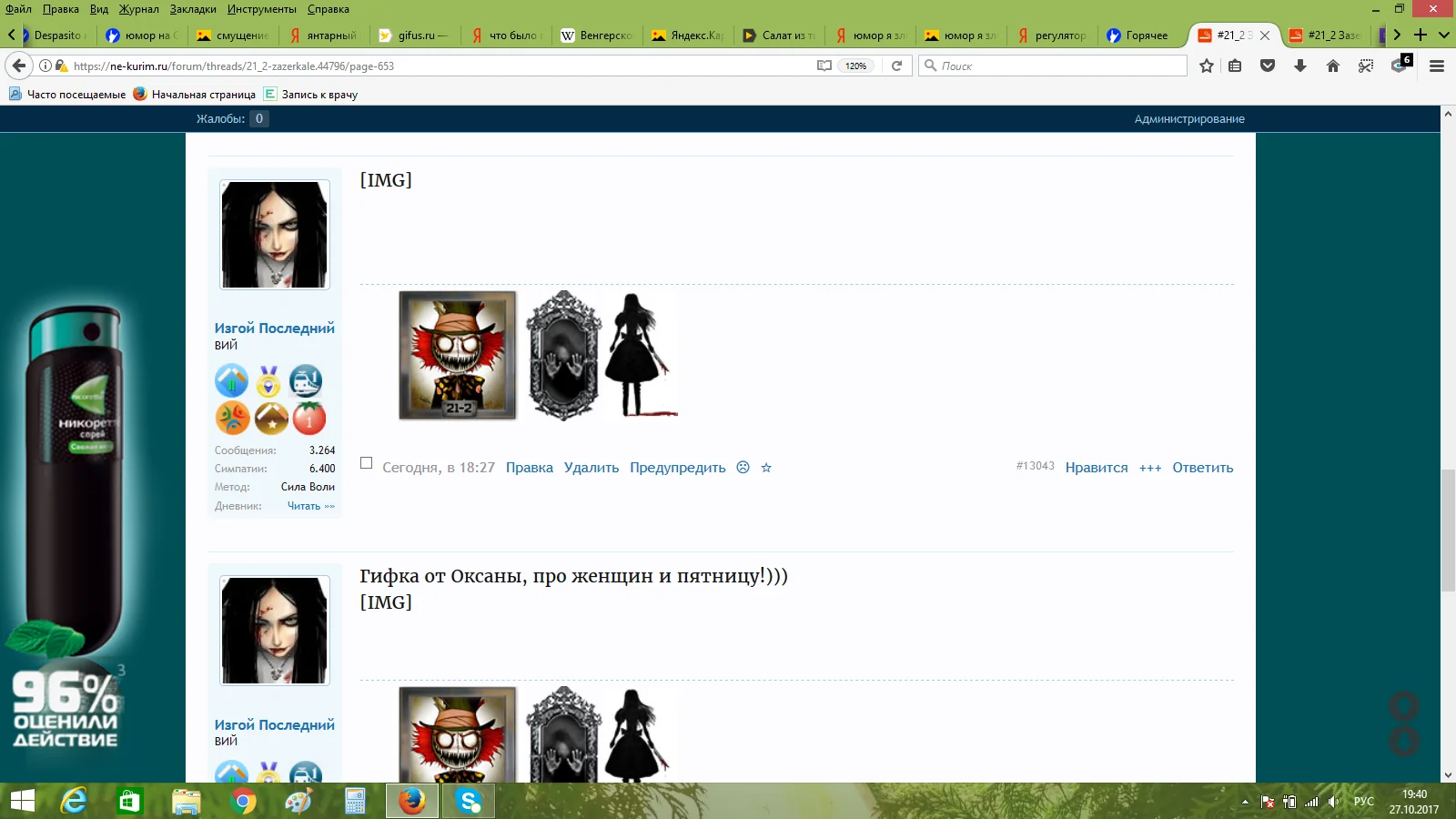The width and height of the screenshot is (1456, 819).
Task: Click Ответить on post #13043
Action: [x=1203, y=468]
